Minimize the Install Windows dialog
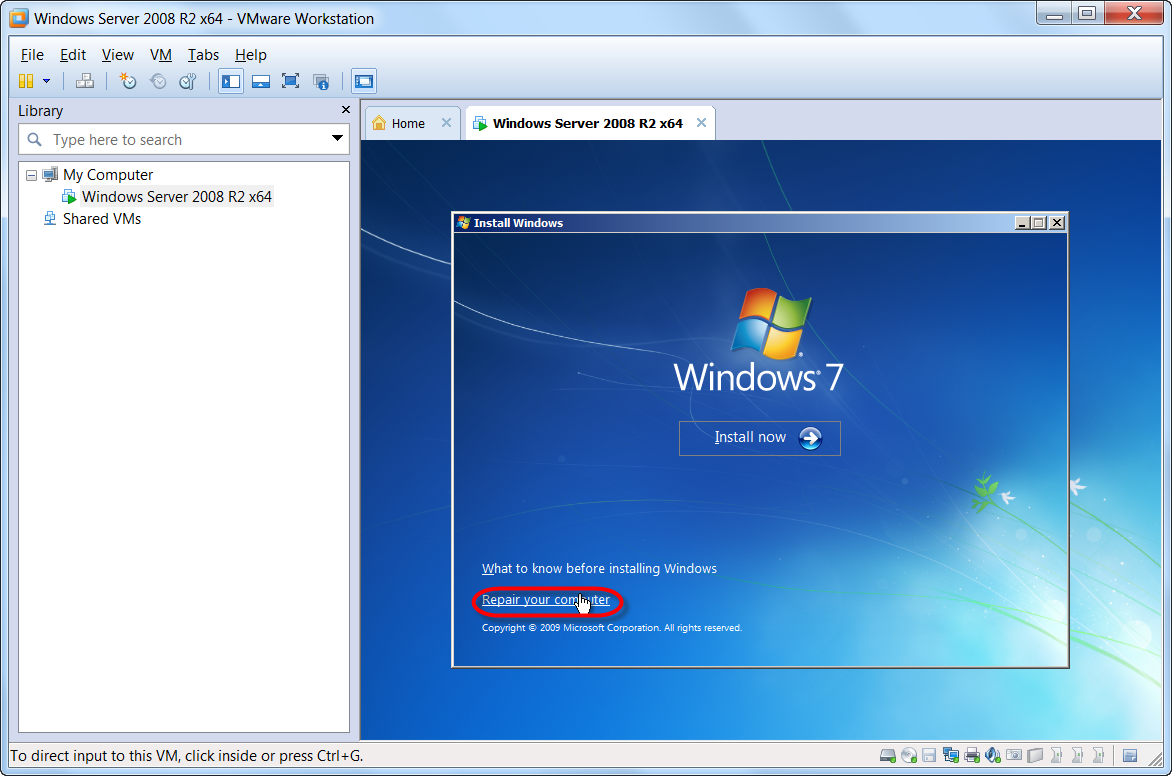Image resolution: width=1172 pixels, height=776 pixels. (x=1022, y=223)
